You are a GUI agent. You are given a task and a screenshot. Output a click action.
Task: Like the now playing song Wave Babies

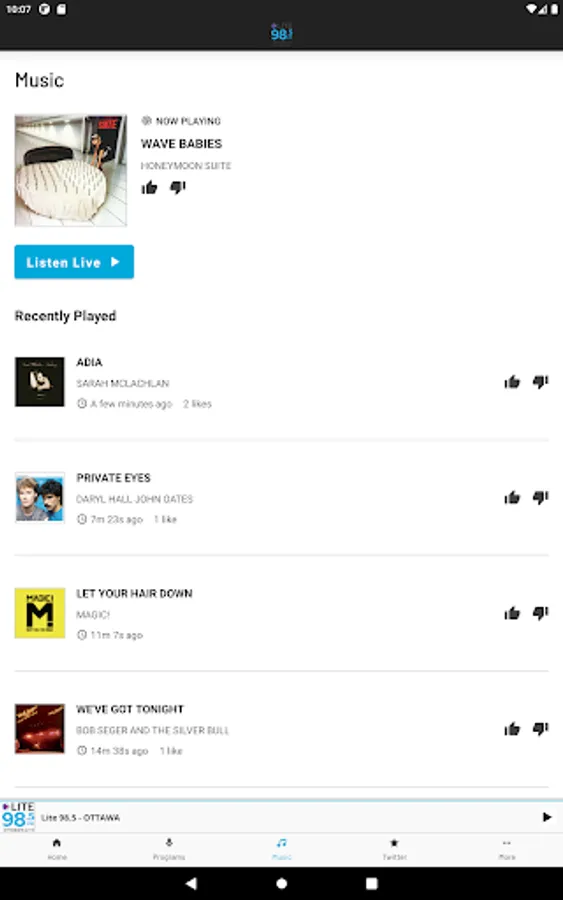149,187
